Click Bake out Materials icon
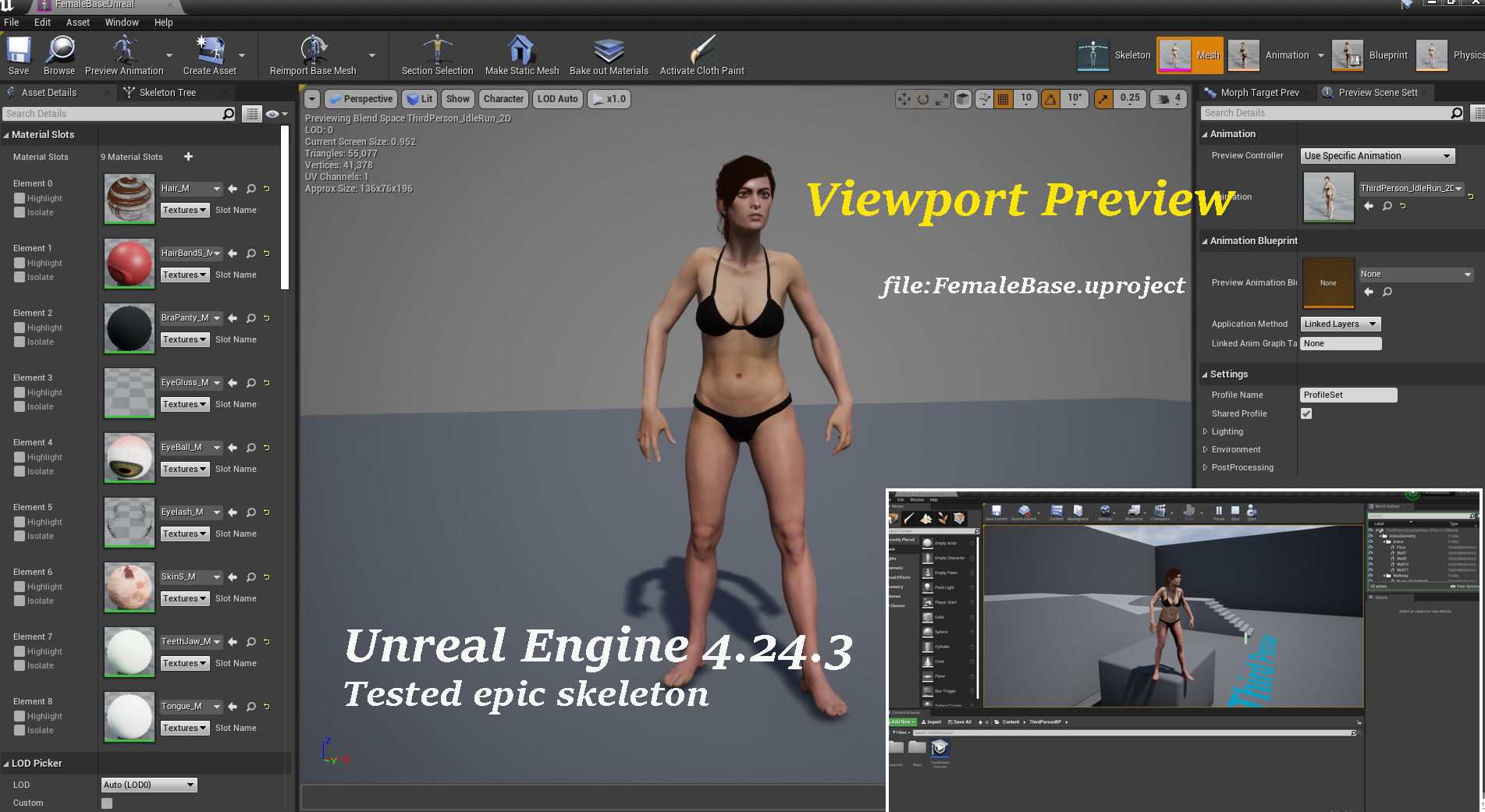The height and width of the screenshot is (812, 1485). (x=609, y=55)
